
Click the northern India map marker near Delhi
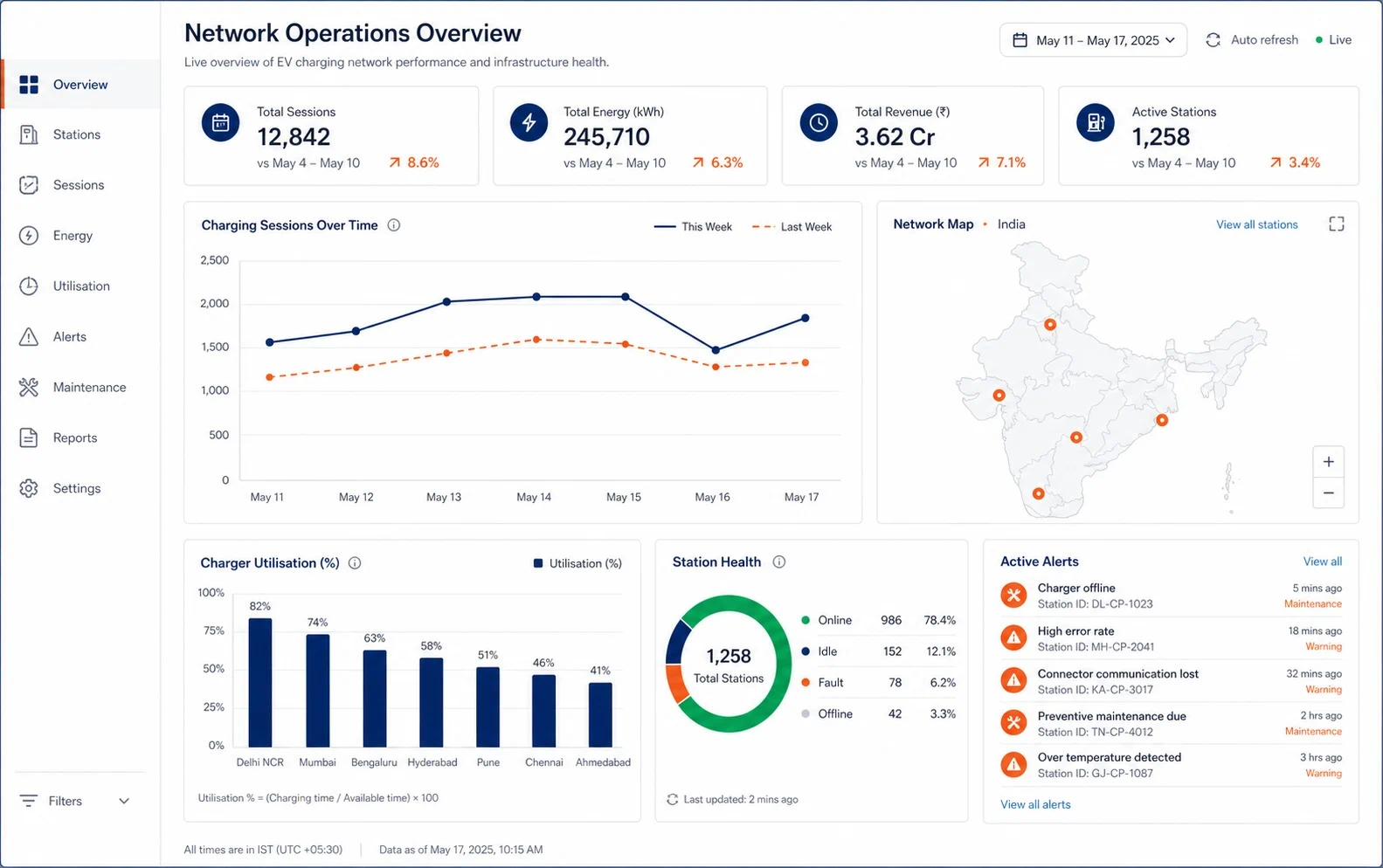point(1050,325)
